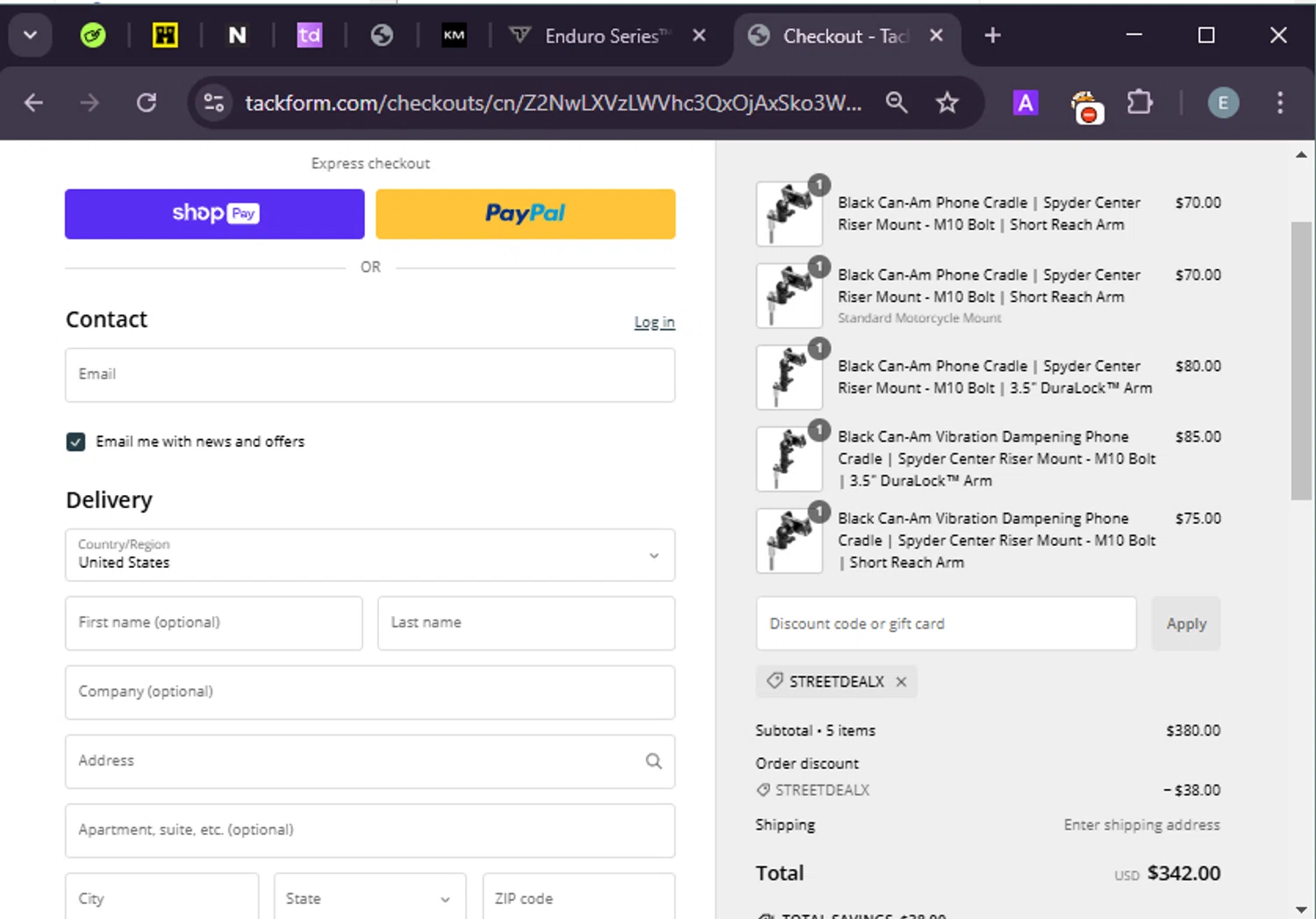Click the address search magnifier icon
1316x919 pixels.
point(654,761)
